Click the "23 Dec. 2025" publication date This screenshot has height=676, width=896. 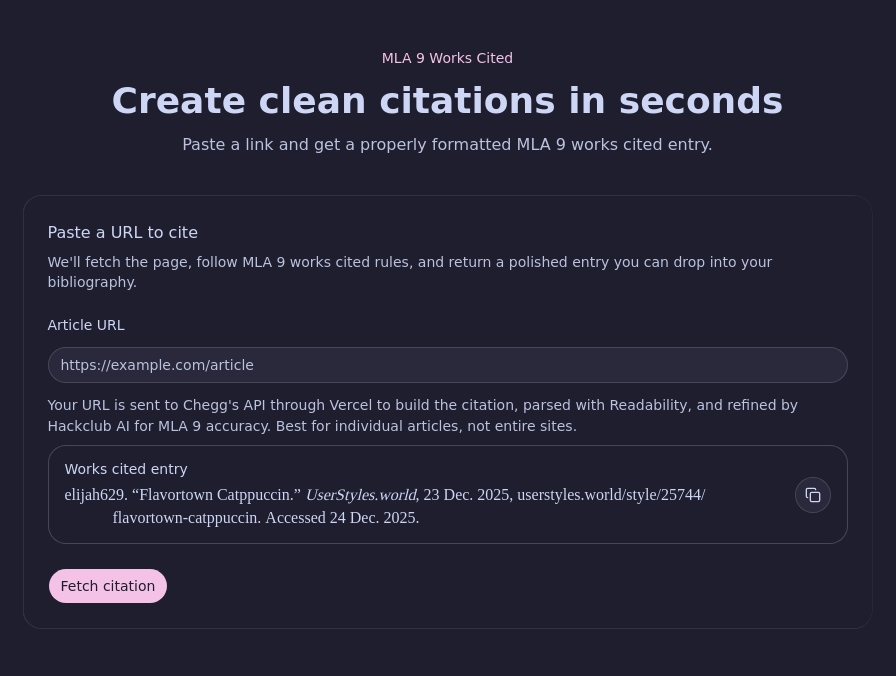(x=466, y=495)
